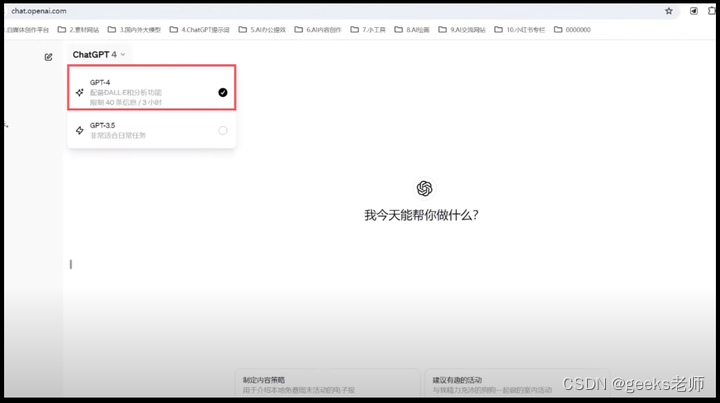Click the 建议有趣的活动 suggestion card

point(517,383)
